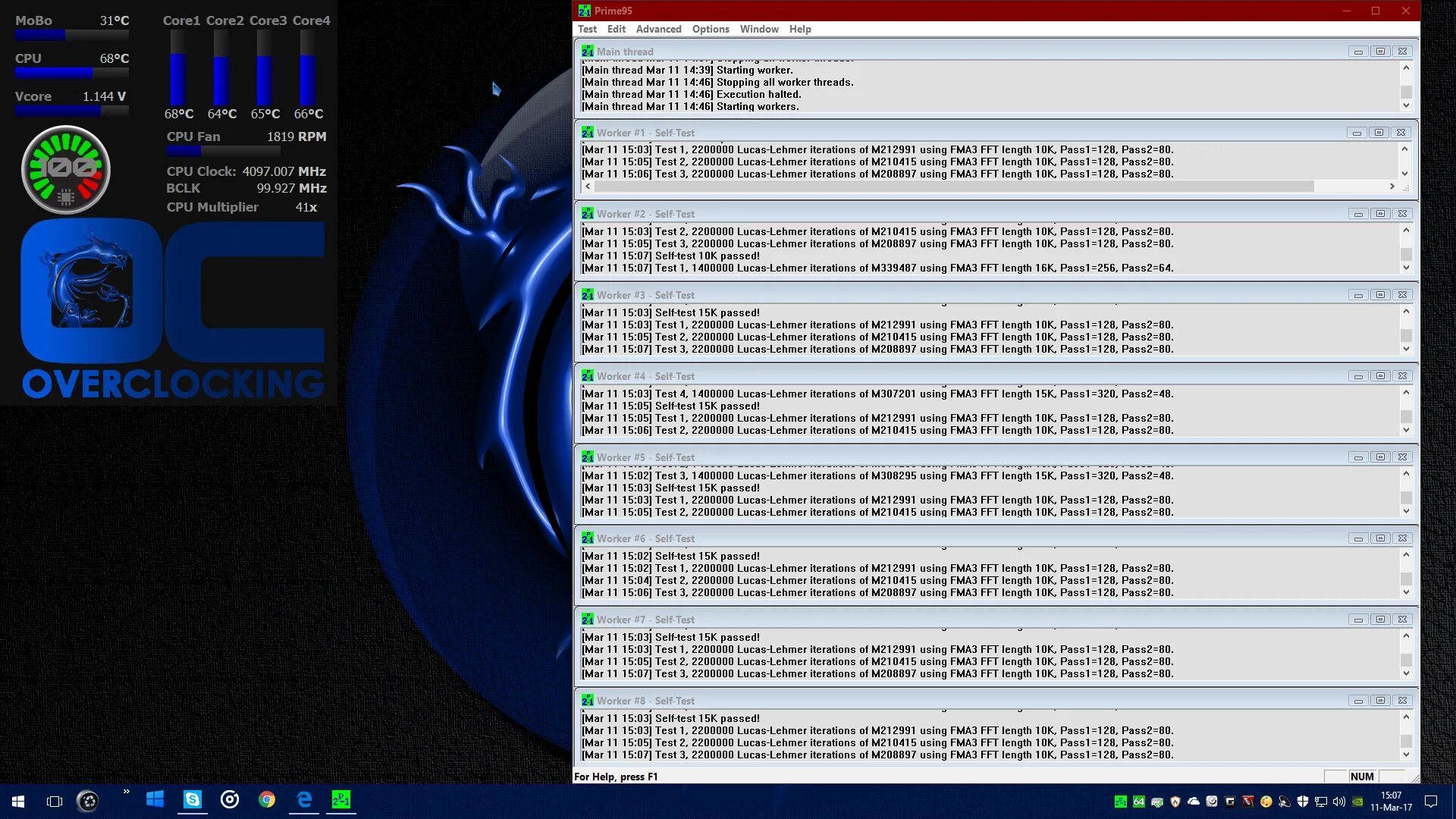Open the Action Center notifications icon

coord(1431,802)
